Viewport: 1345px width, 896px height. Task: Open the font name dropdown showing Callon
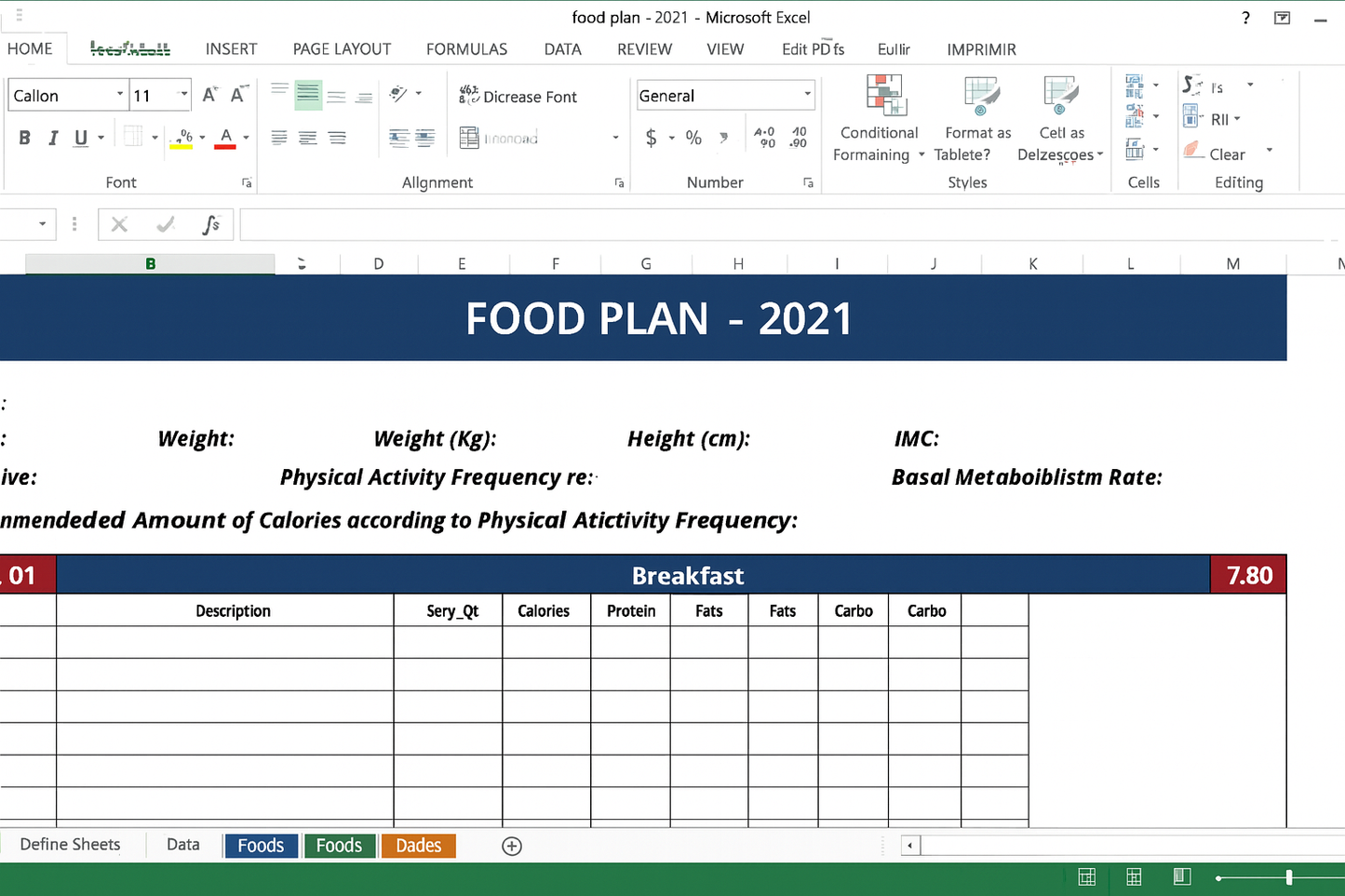[119, 94]
